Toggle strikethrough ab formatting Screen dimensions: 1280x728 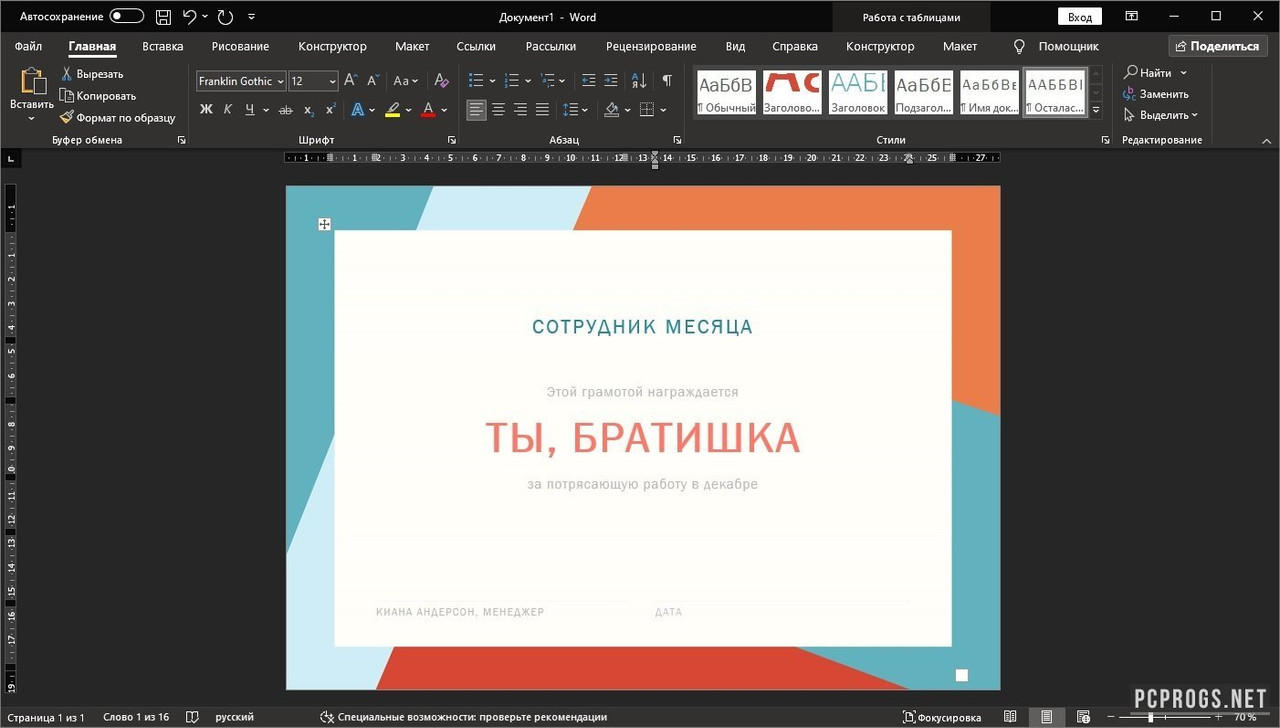pos(286,110)
